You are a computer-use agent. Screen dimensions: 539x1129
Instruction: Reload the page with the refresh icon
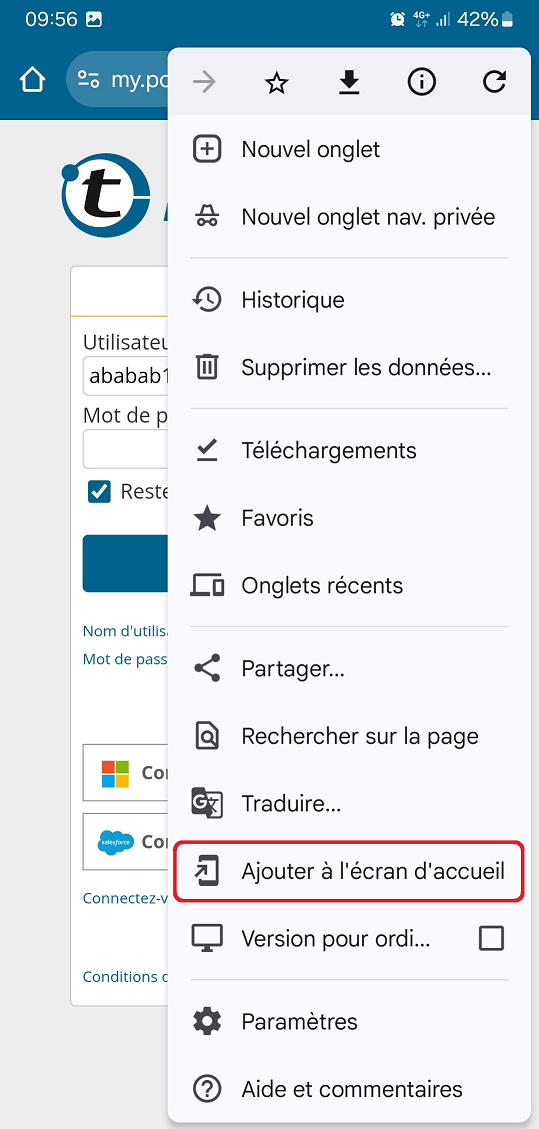tap(494, 83)
